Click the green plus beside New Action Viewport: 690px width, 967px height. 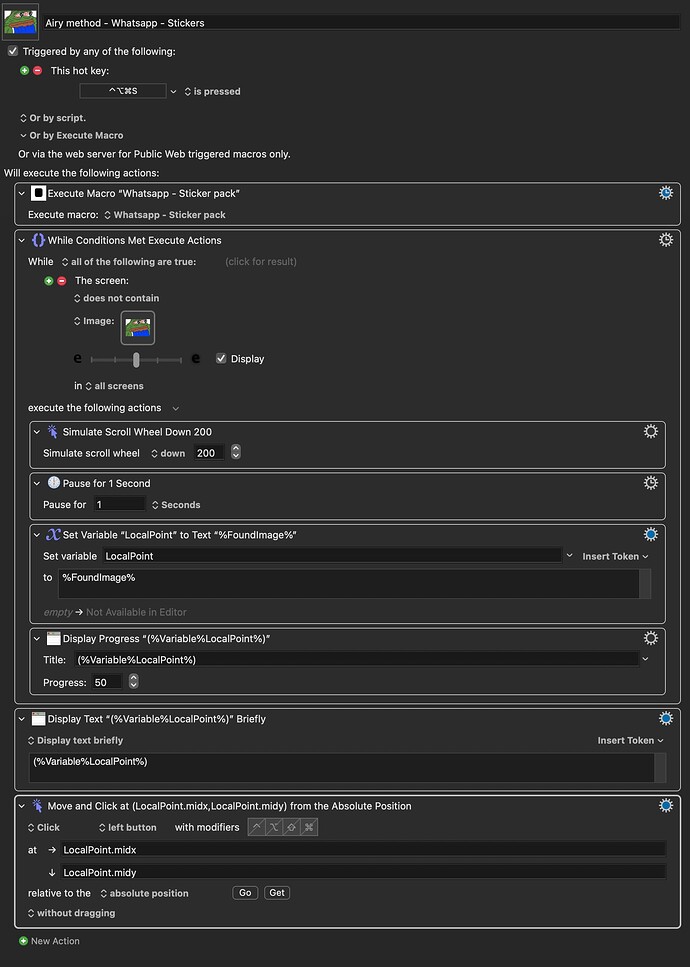click(x=24, y=941)
